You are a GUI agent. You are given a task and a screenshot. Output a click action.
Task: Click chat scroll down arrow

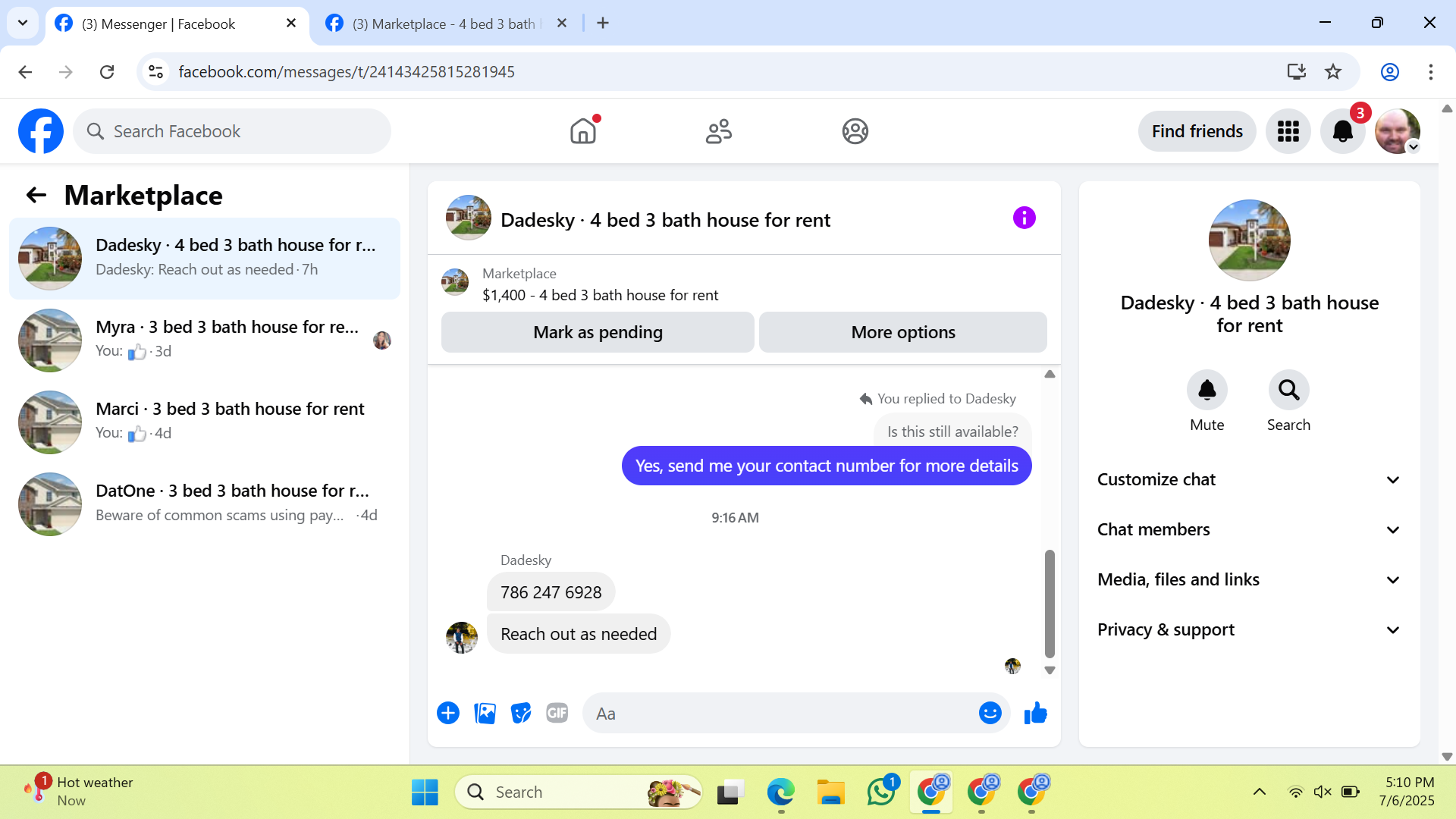(x=1050, y=670)
